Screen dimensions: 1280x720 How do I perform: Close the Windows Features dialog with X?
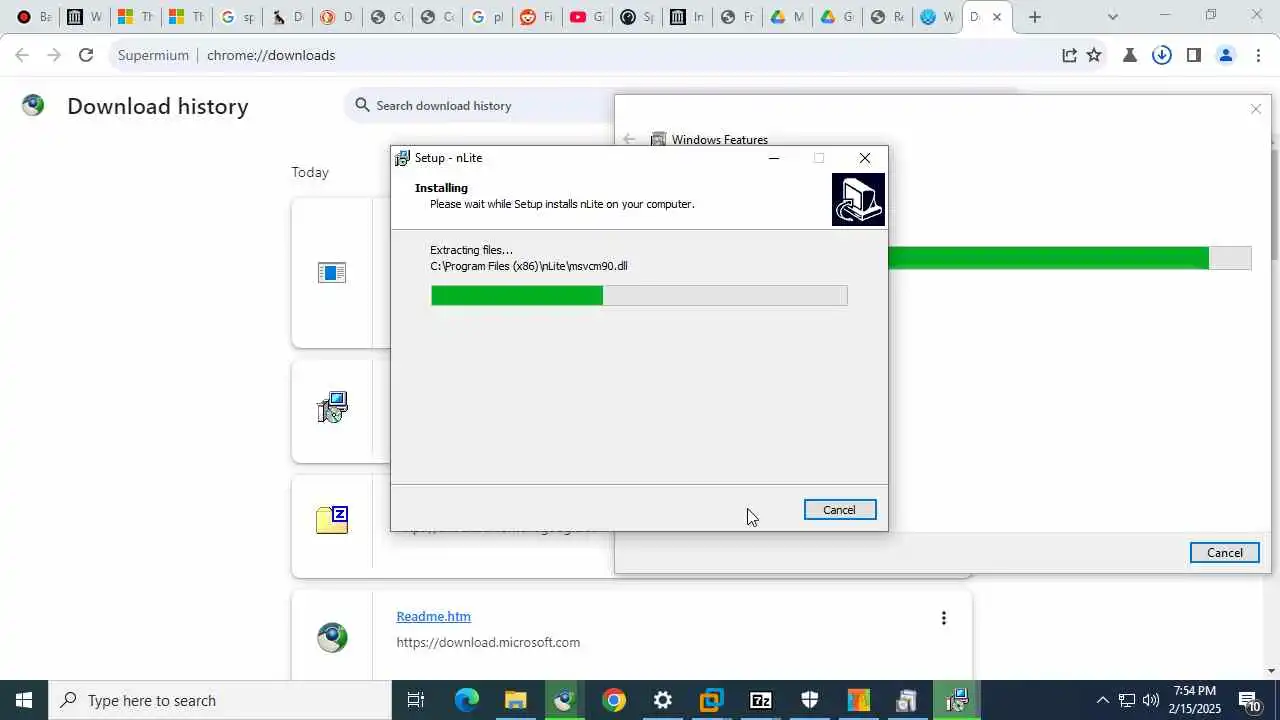click(x=1256, y=109)
